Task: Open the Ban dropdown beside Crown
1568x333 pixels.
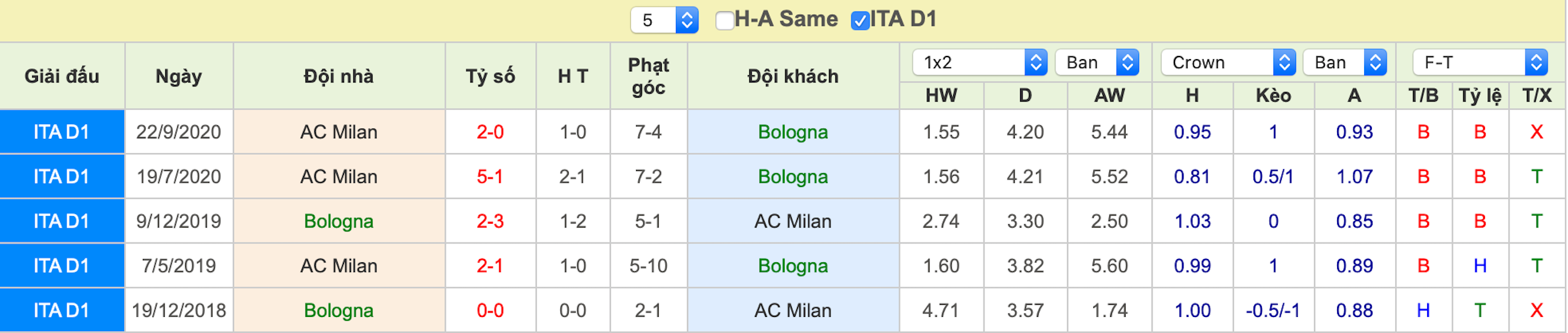Action: tap(1345, 62)
